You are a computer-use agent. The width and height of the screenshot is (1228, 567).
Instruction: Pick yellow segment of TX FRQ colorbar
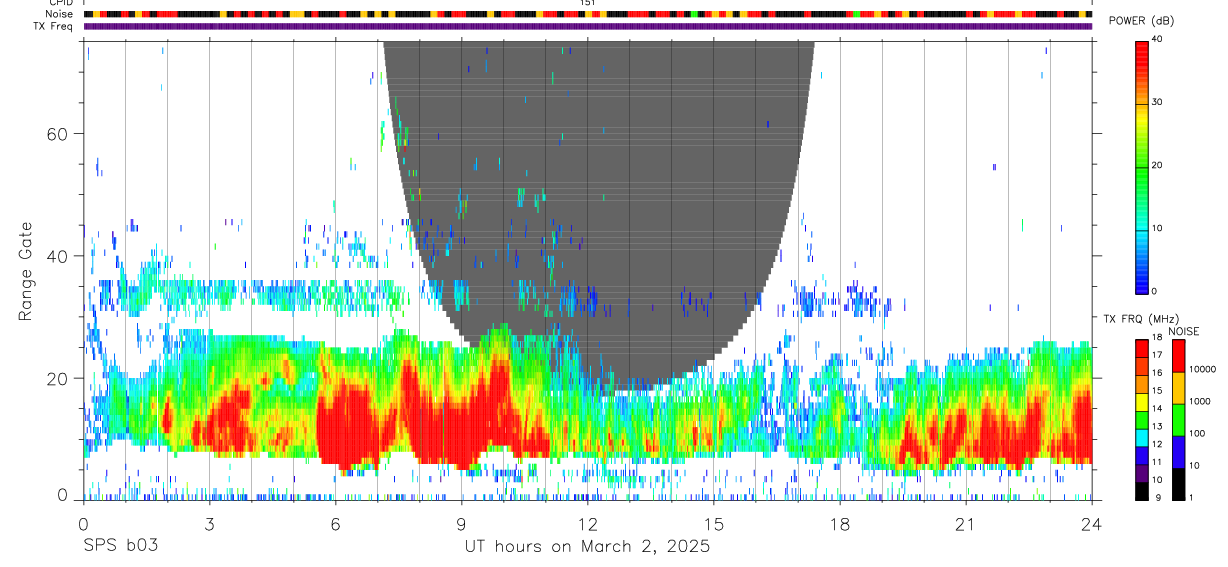(1142, 400)
